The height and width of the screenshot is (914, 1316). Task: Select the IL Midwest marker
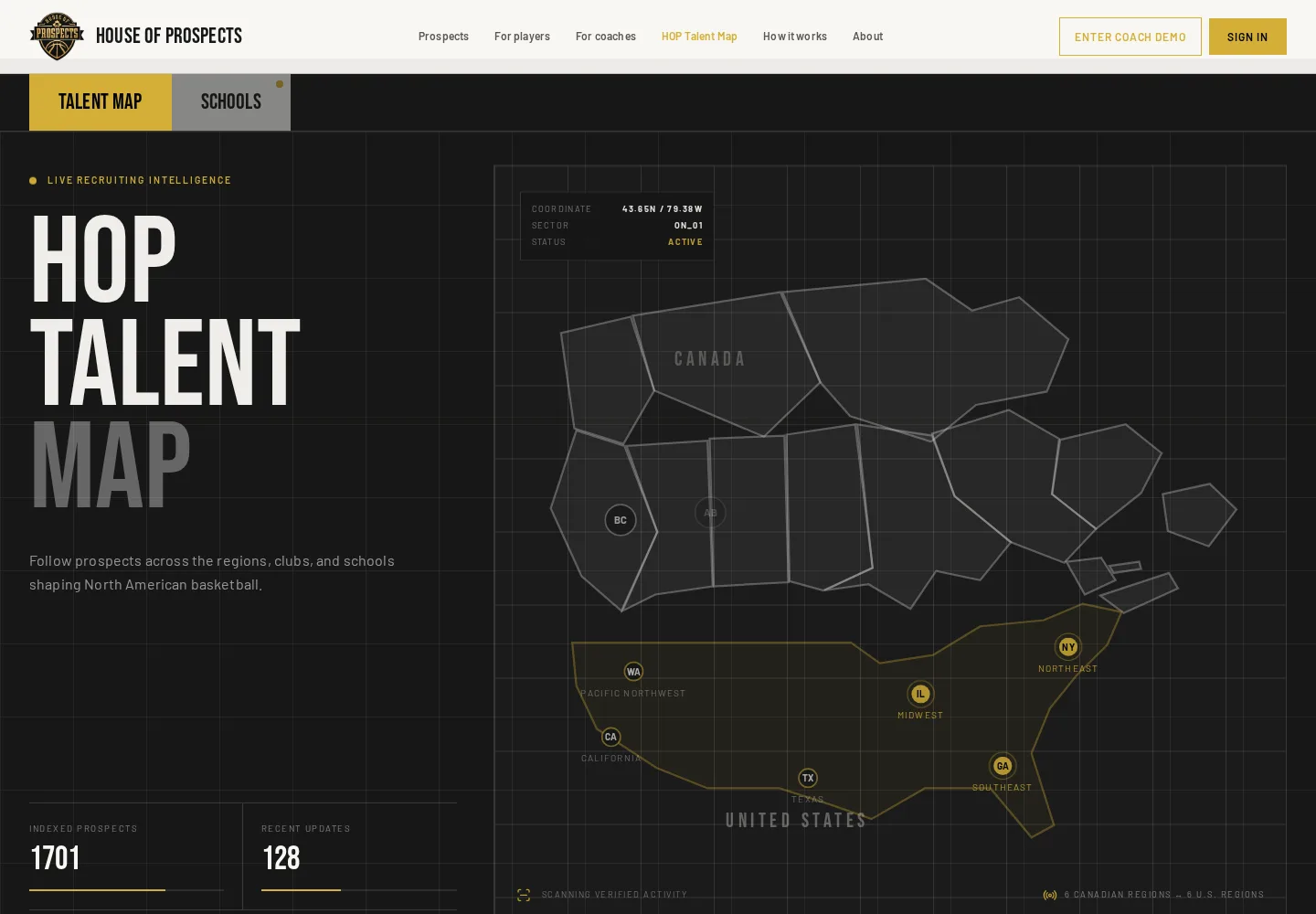[x=920, y=694]
